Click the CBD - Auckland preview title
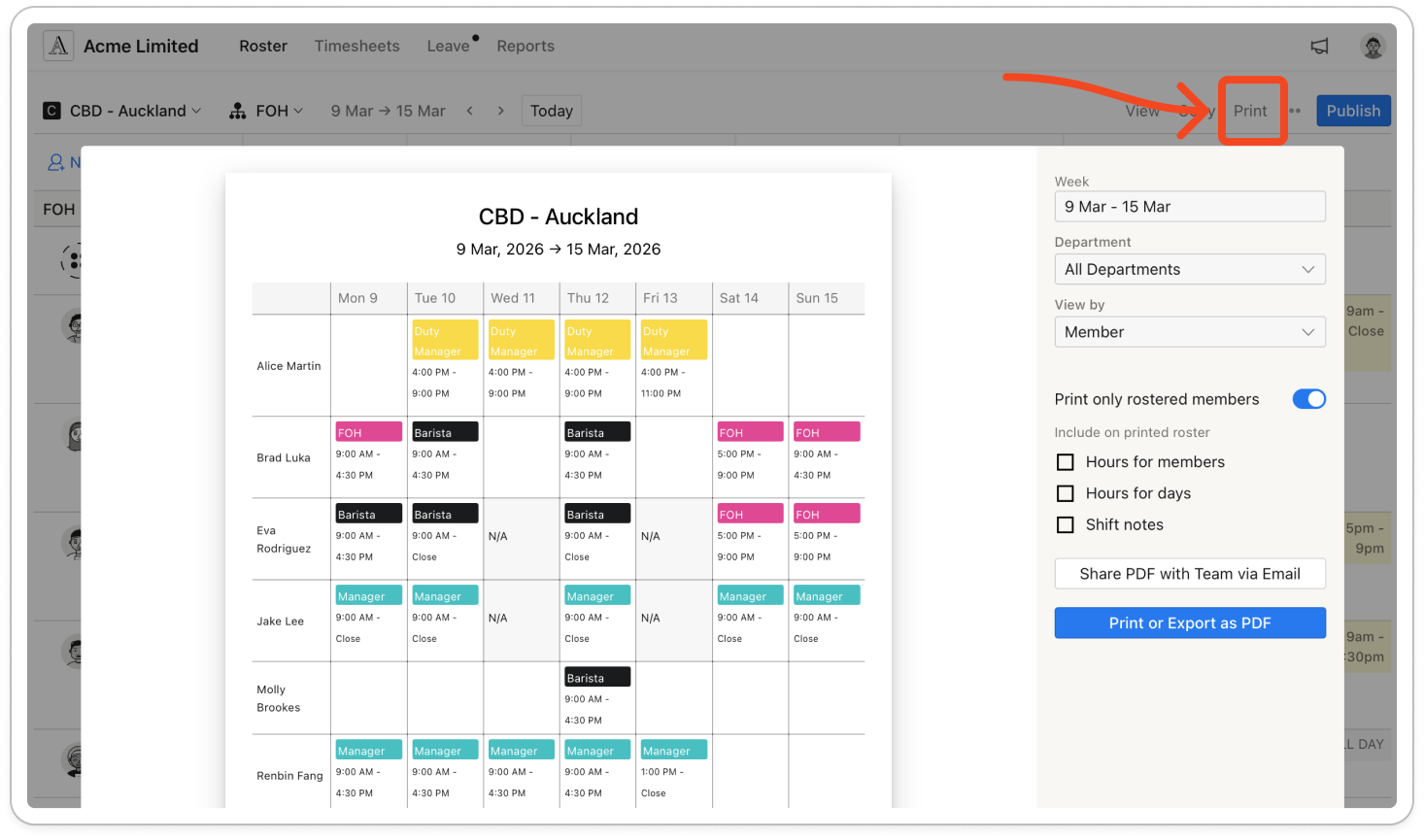 [x=559, y=217]
